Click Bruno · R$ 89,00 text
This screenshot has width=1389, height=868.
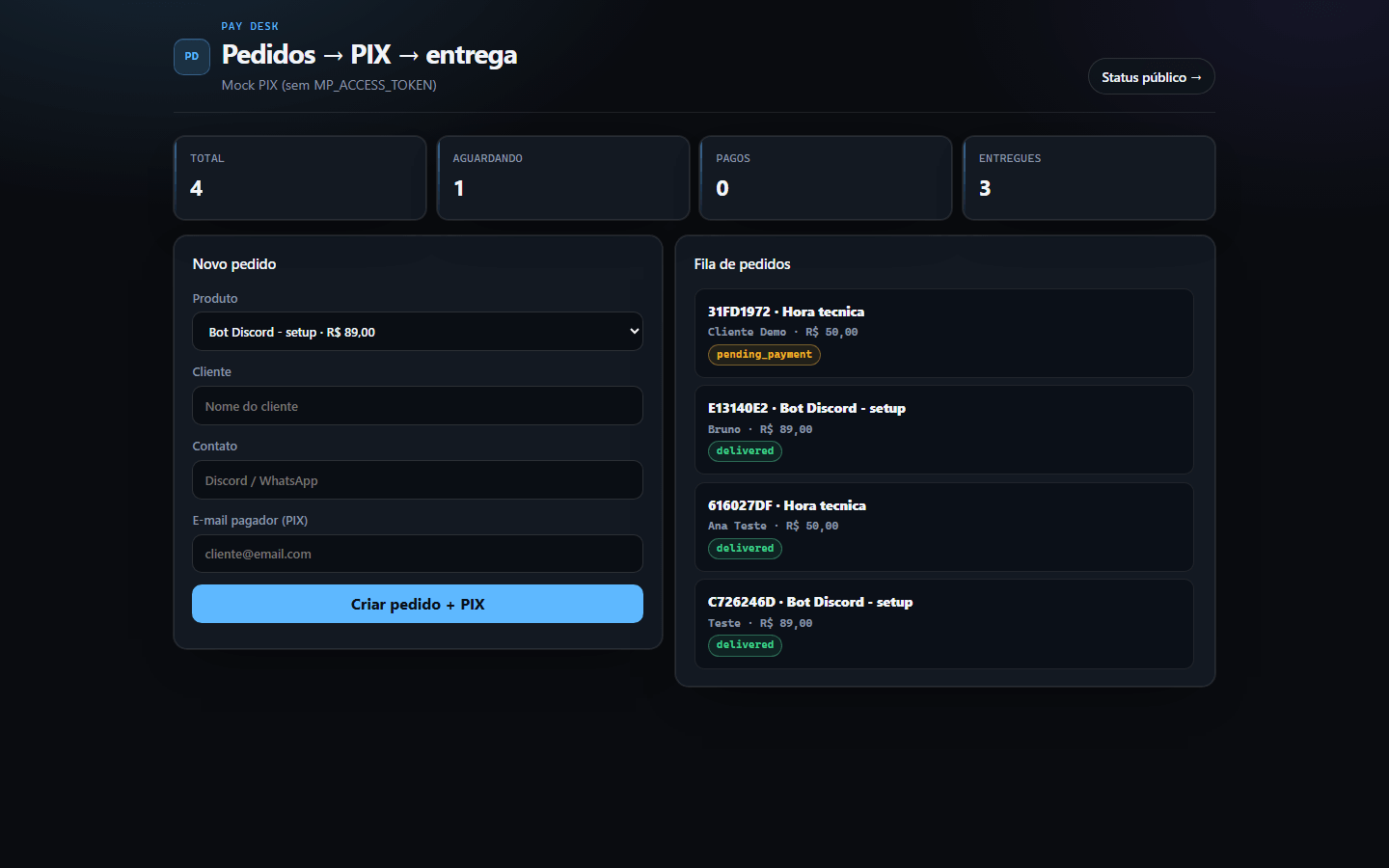tap(760, 429)
